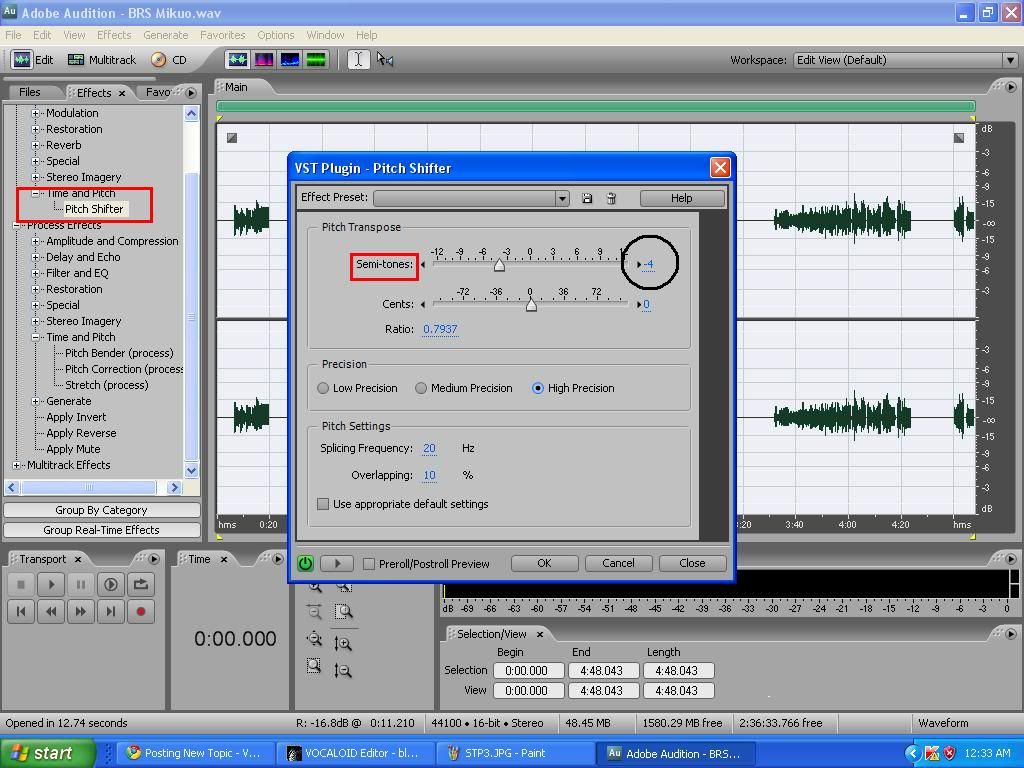Select spectral frequency display icon
The width and height of the screenshot is (1024, 768).
[263, 59]
